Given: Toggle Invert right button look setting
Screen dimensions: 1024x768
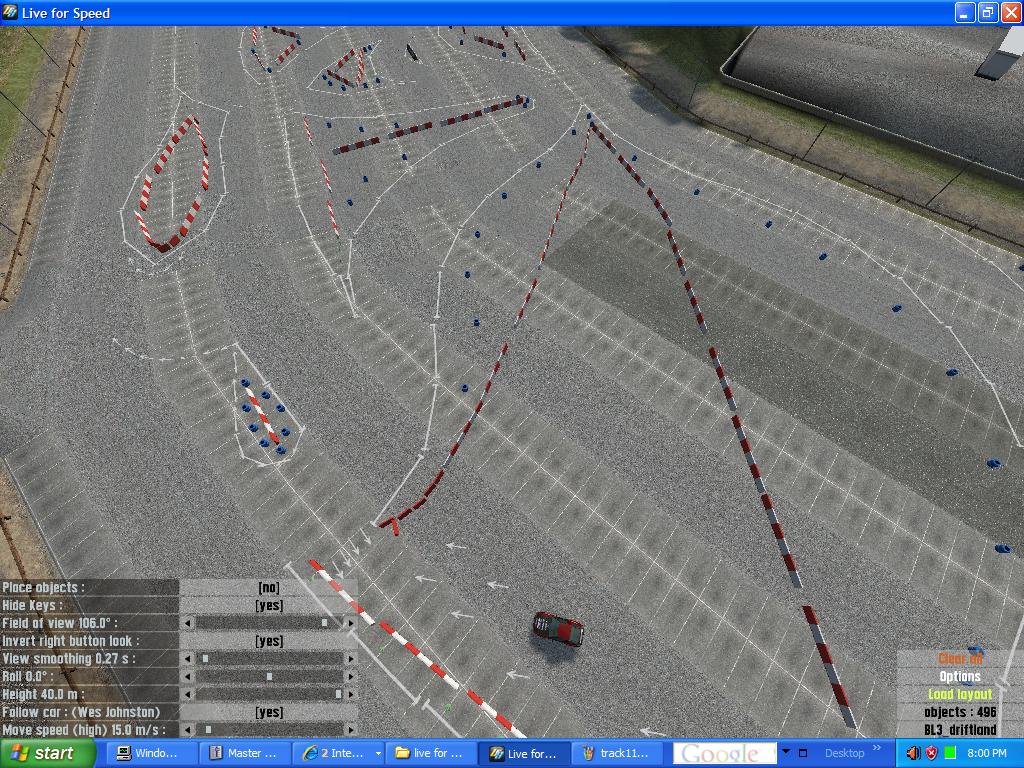Looking at the screenshot, I should pos(269,641).
